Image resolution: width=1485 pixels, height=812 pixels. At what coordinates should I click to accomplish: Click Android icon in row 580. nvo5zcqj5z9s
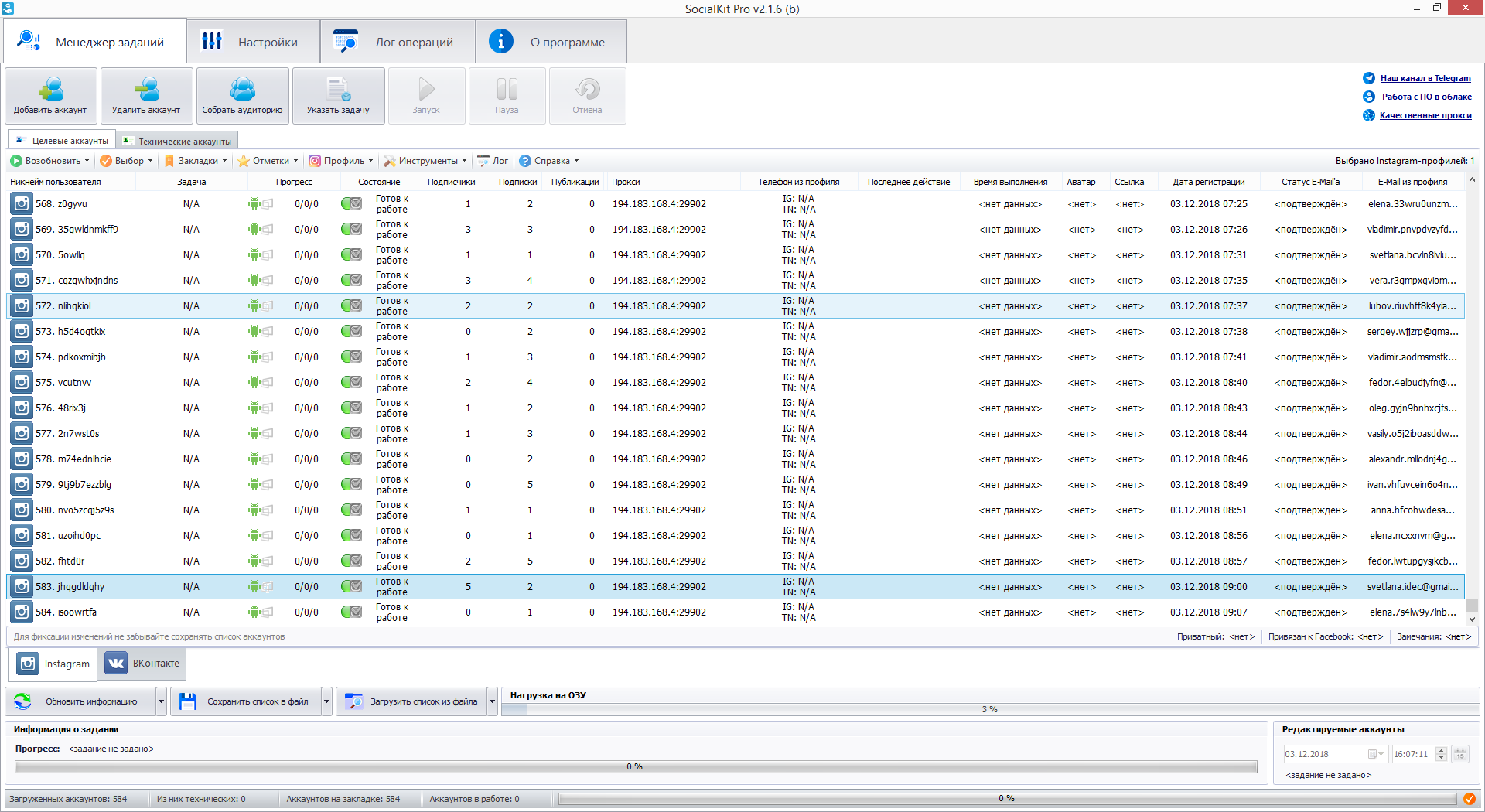pyautogui.click(x=254, y=510)
